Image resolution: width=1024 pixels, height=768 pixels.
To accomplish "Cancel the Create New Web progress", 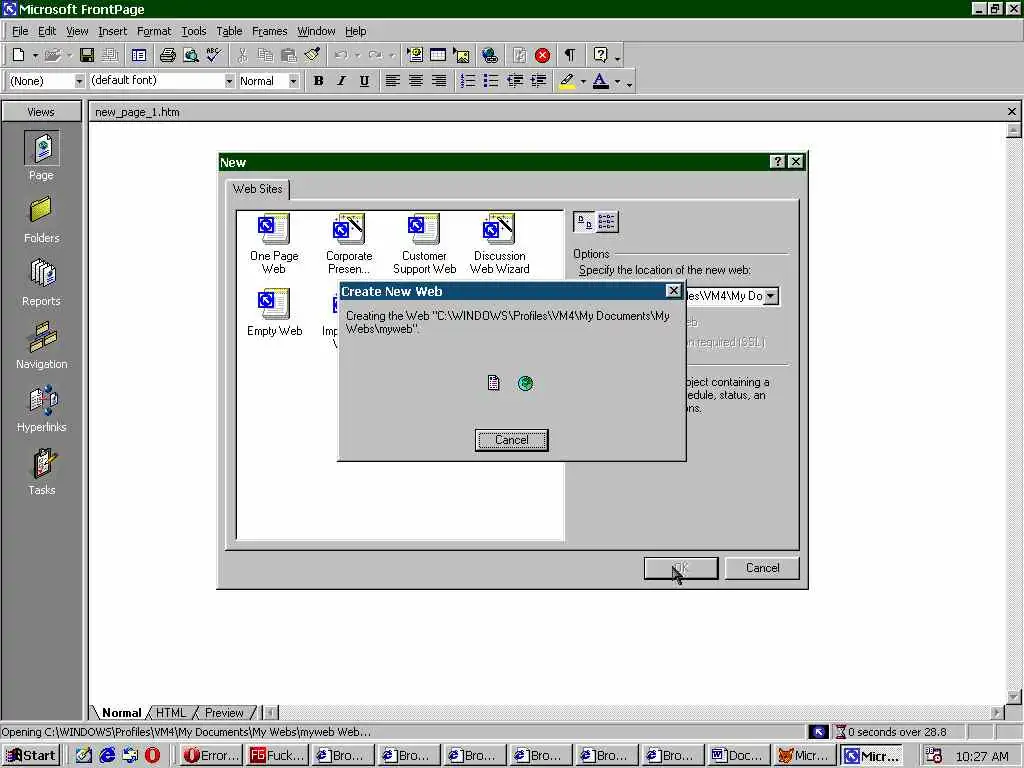I will pyautogui.click(x=511, y=440).
